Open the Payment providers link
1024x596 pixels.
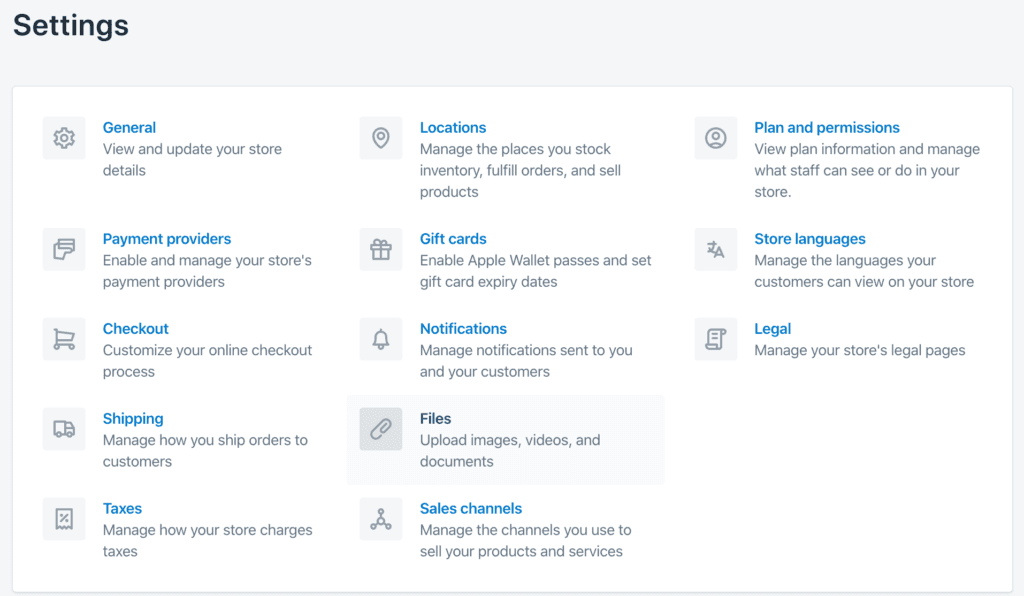point(166,238)
